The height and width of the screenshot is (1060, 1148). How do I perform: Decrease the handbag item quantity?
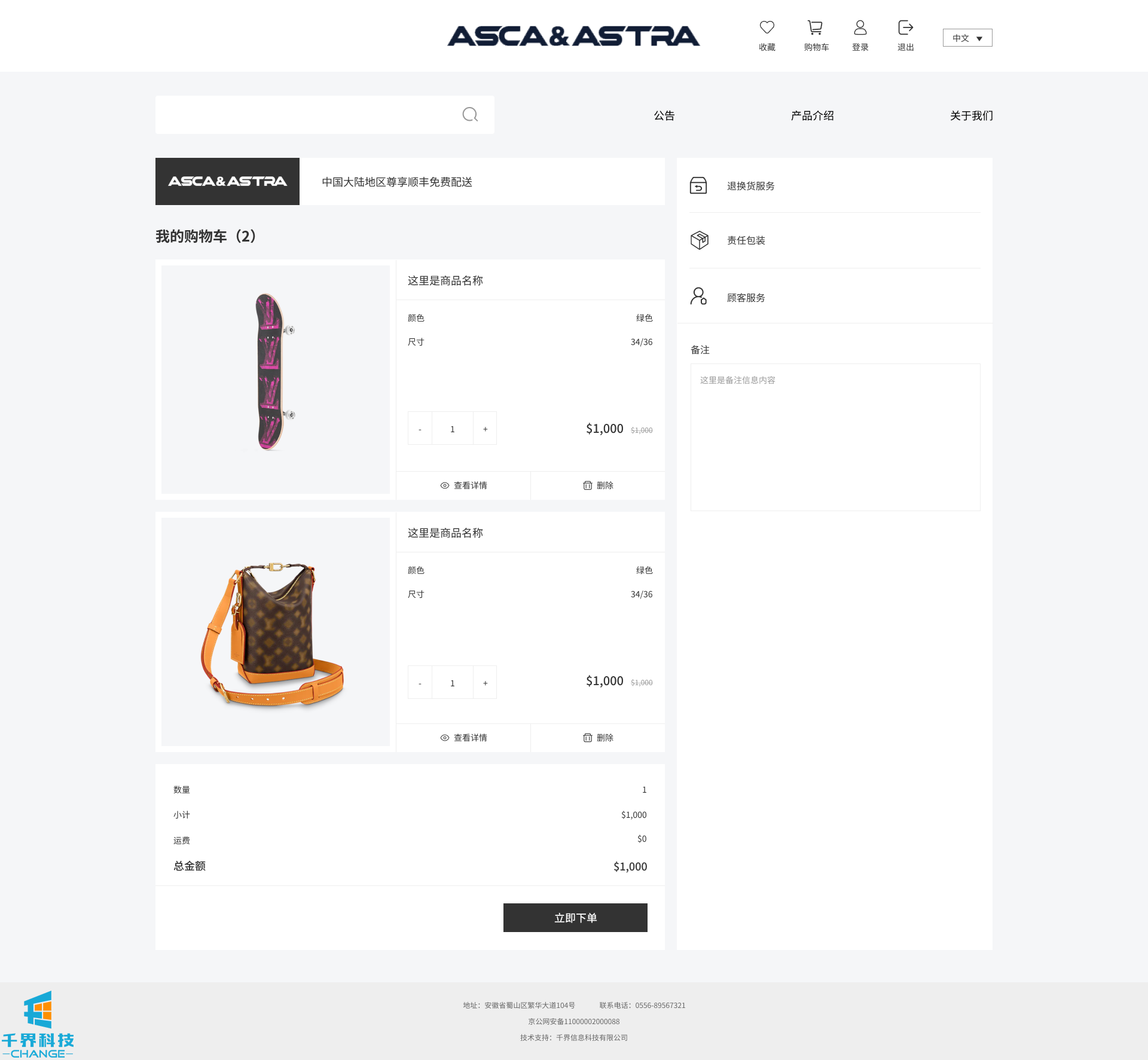coord(420,683)
